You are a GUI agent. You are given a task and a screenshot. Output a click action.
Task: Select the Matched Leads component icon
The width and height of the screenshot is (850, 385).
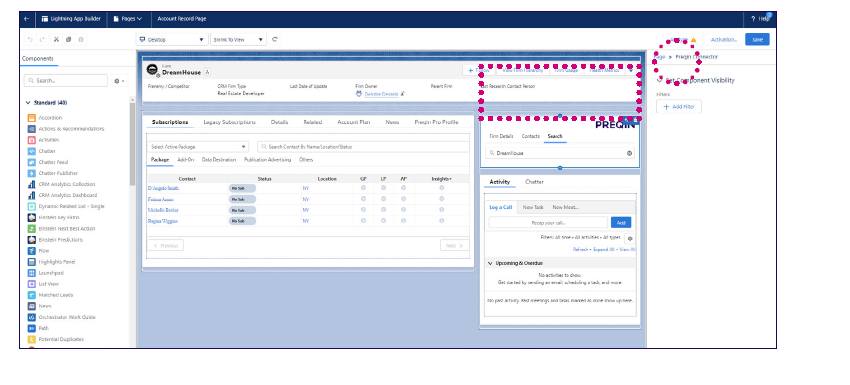[x=31, y=295]
